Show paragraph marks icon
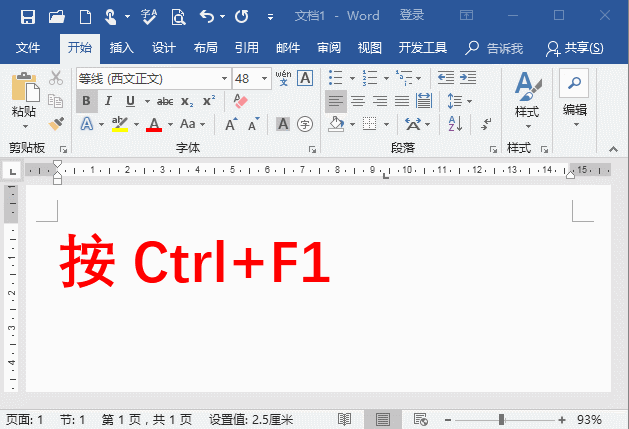 point(486,124)
